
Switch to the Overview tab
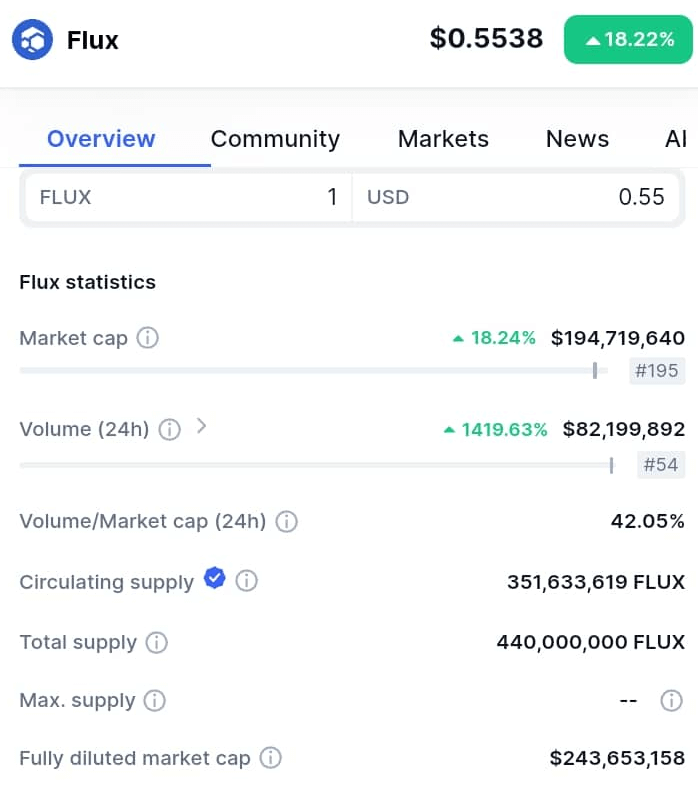pyautogui.click(x=101, y=139)
